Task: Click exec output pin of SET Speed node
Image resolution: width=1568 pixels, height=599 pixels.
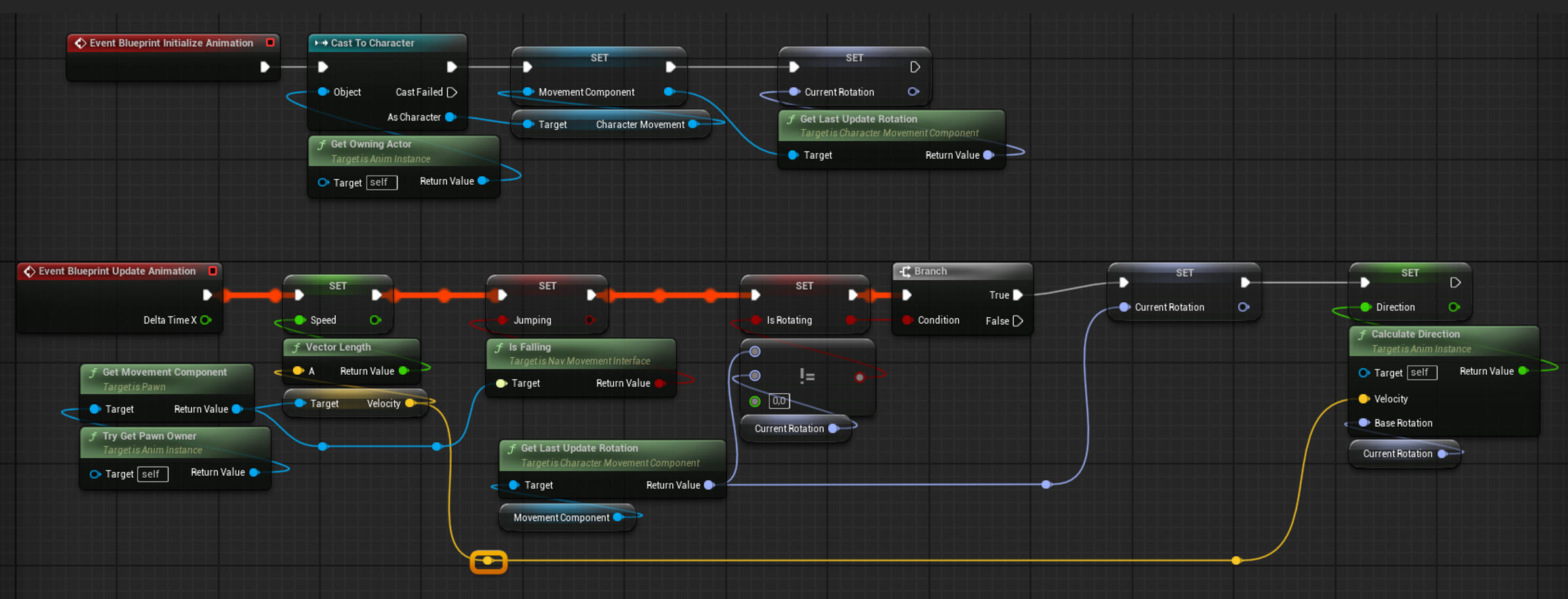Action: (x=376, y=295)
